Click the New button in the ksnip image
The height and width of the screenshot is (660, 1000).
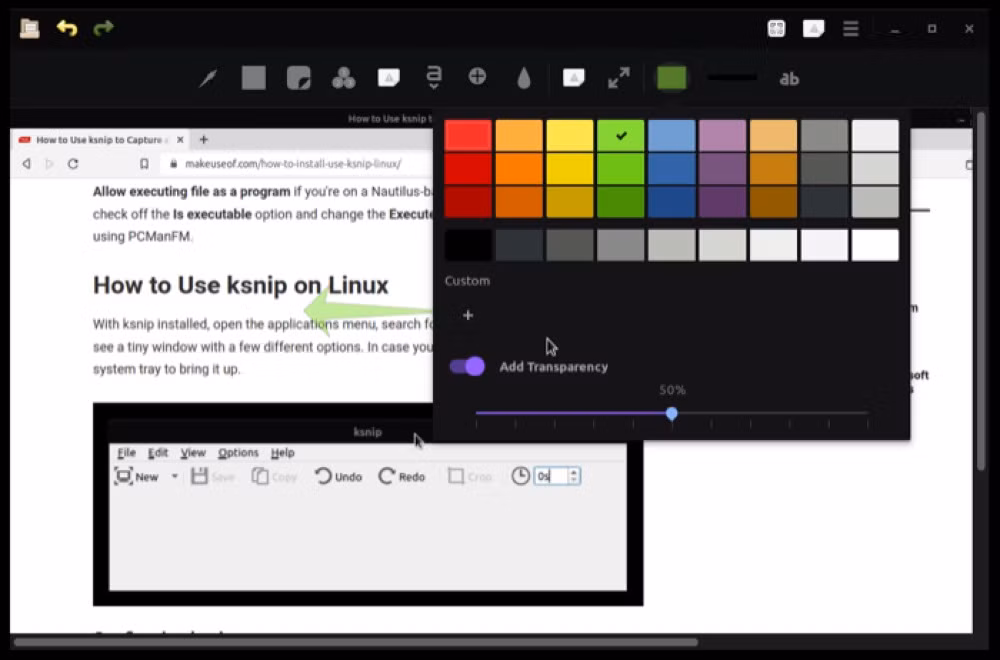tap(136, 476)
